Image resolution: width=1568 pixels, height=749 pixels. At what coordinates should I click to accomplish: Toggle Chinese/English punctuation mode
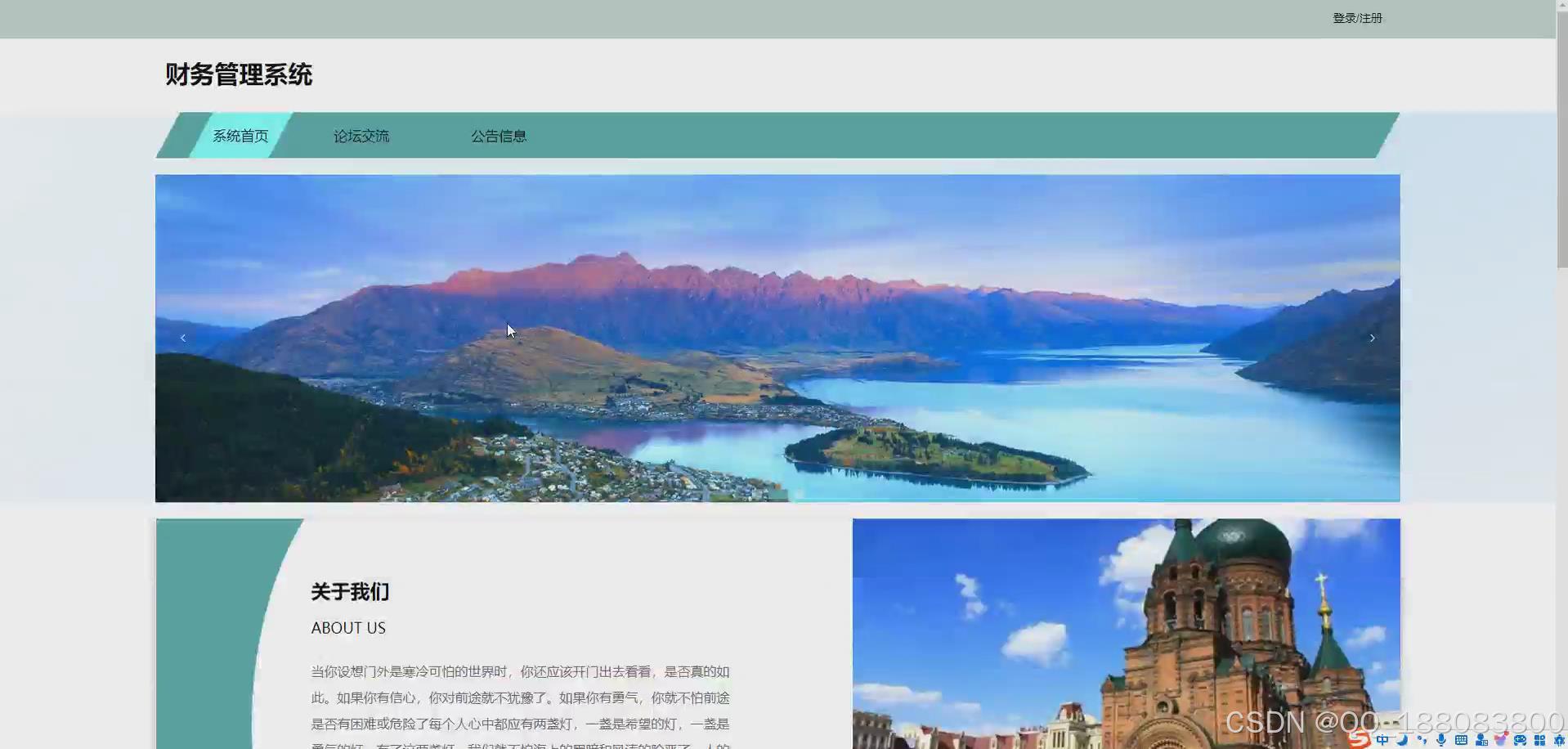1422,739
